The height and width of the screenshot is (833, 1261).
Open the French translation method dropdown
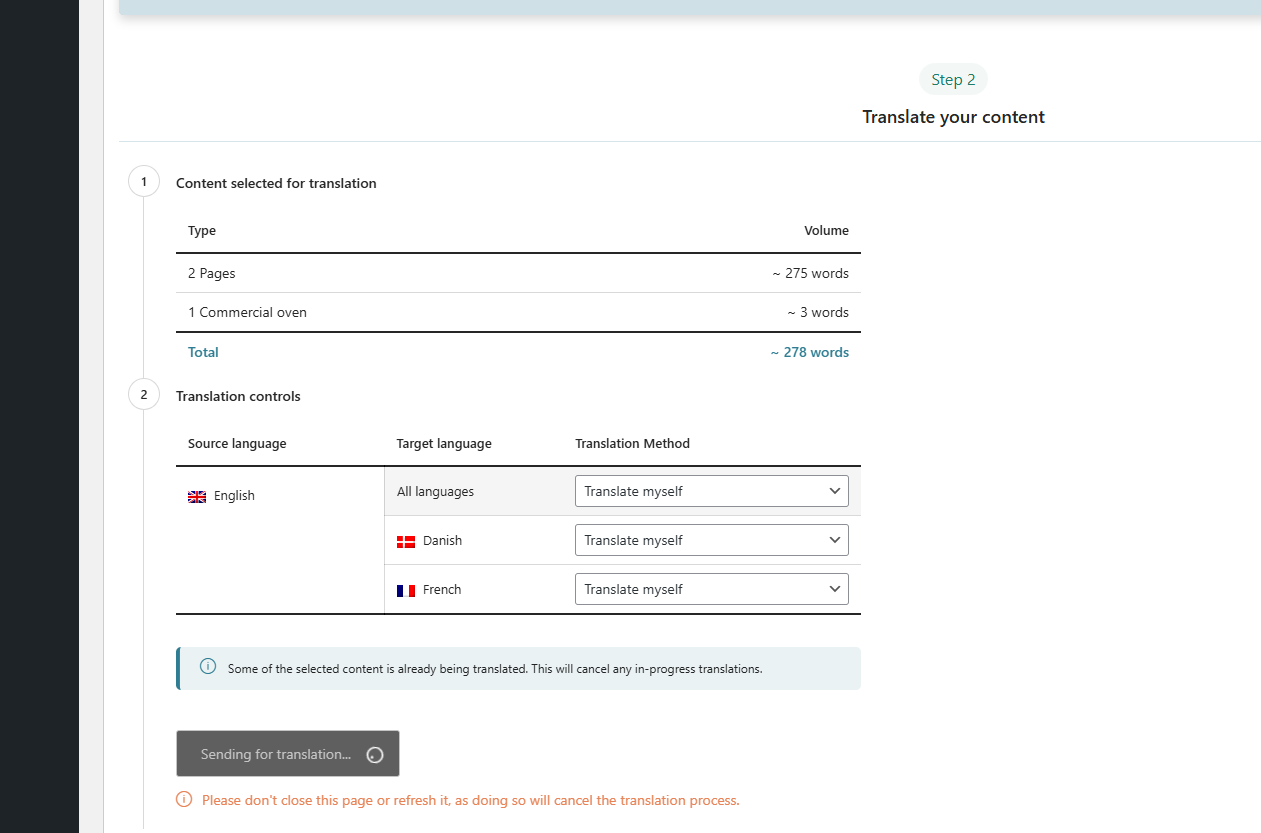[711, 589]
